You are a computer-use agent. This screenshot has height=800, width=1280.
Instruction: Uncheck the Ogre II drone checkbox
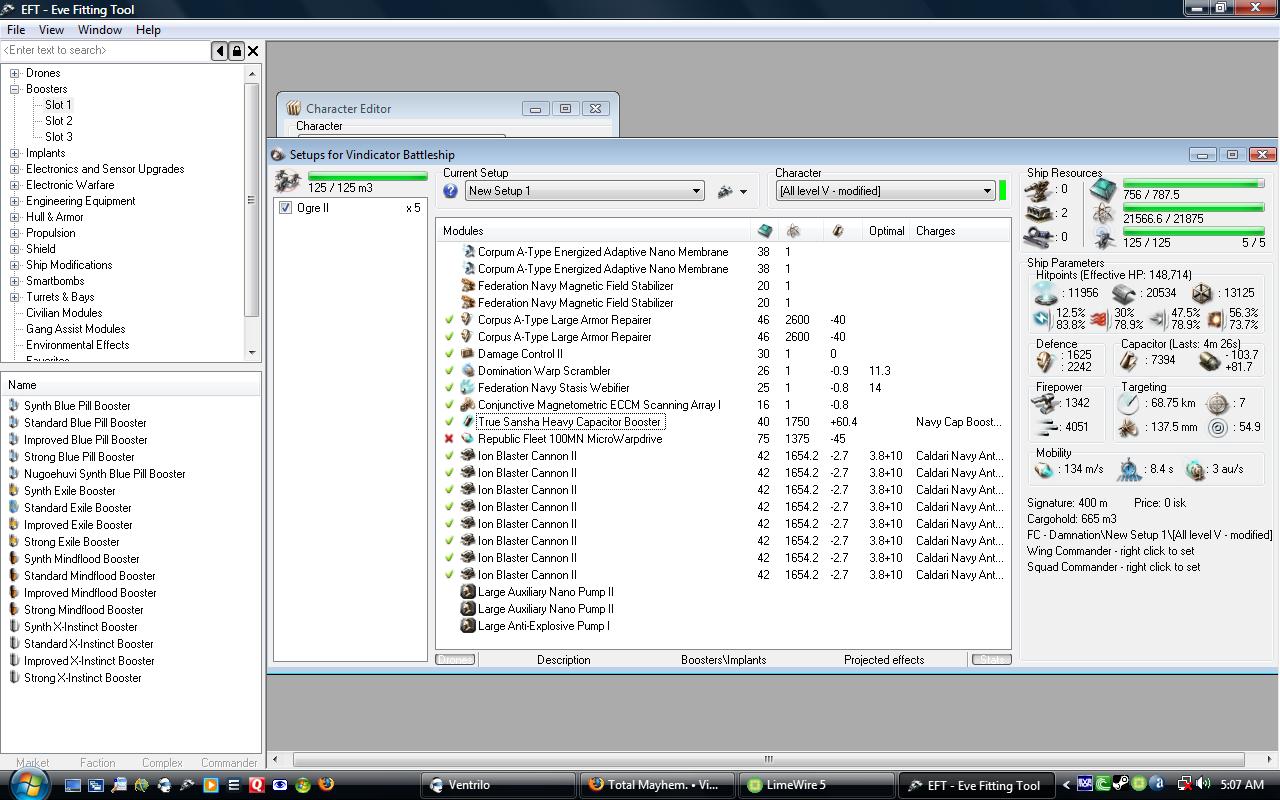[285, 208]
